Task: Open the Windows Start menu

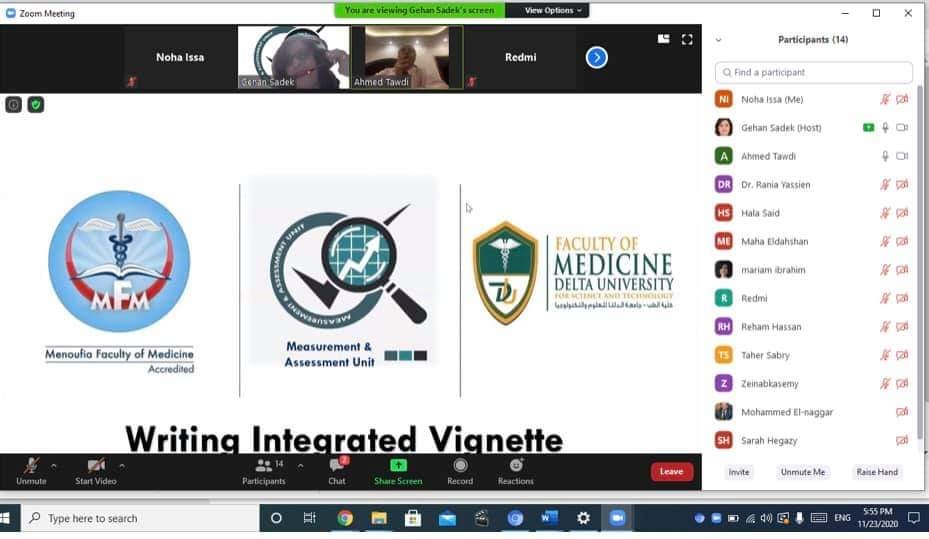Action: 6,518
